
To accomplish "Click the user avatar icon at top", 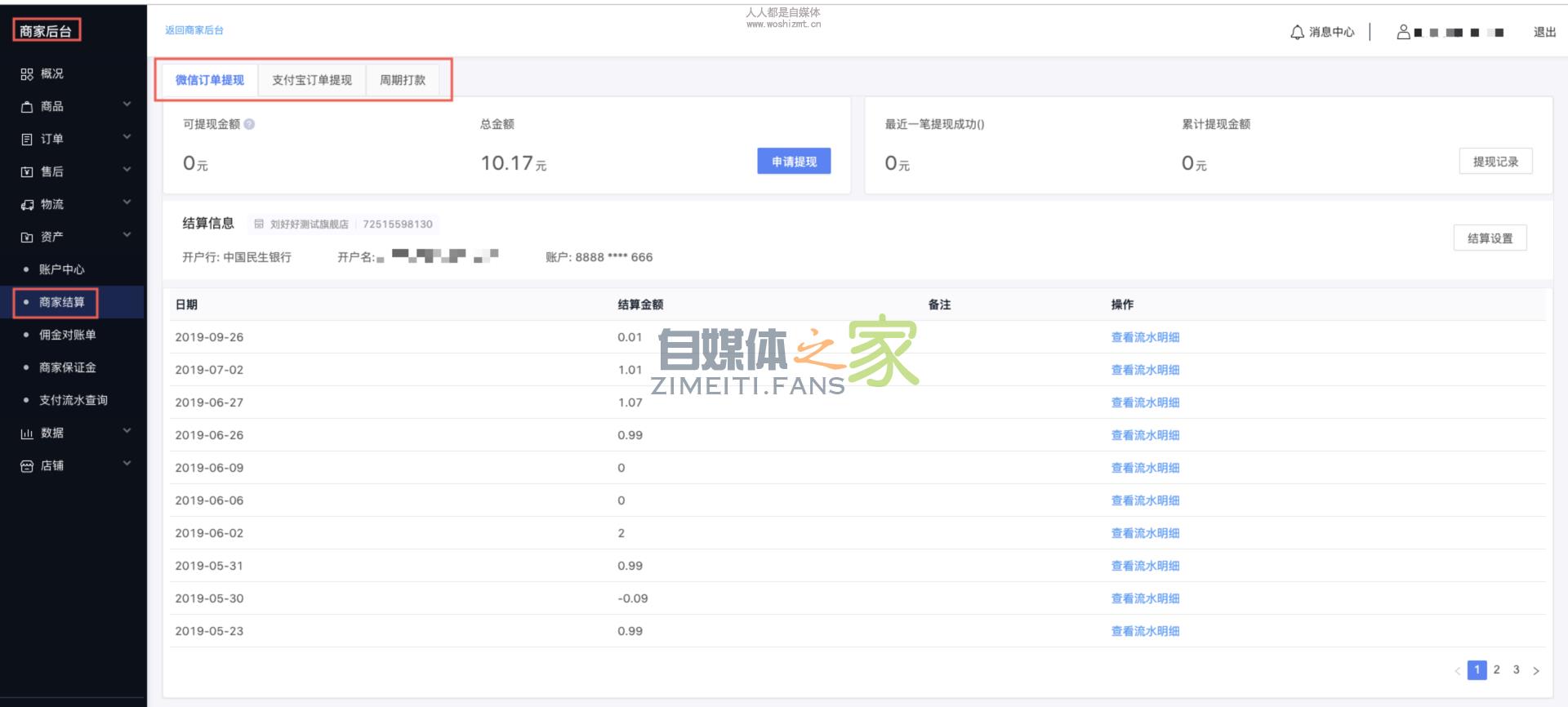I will tap(1403, 33).
